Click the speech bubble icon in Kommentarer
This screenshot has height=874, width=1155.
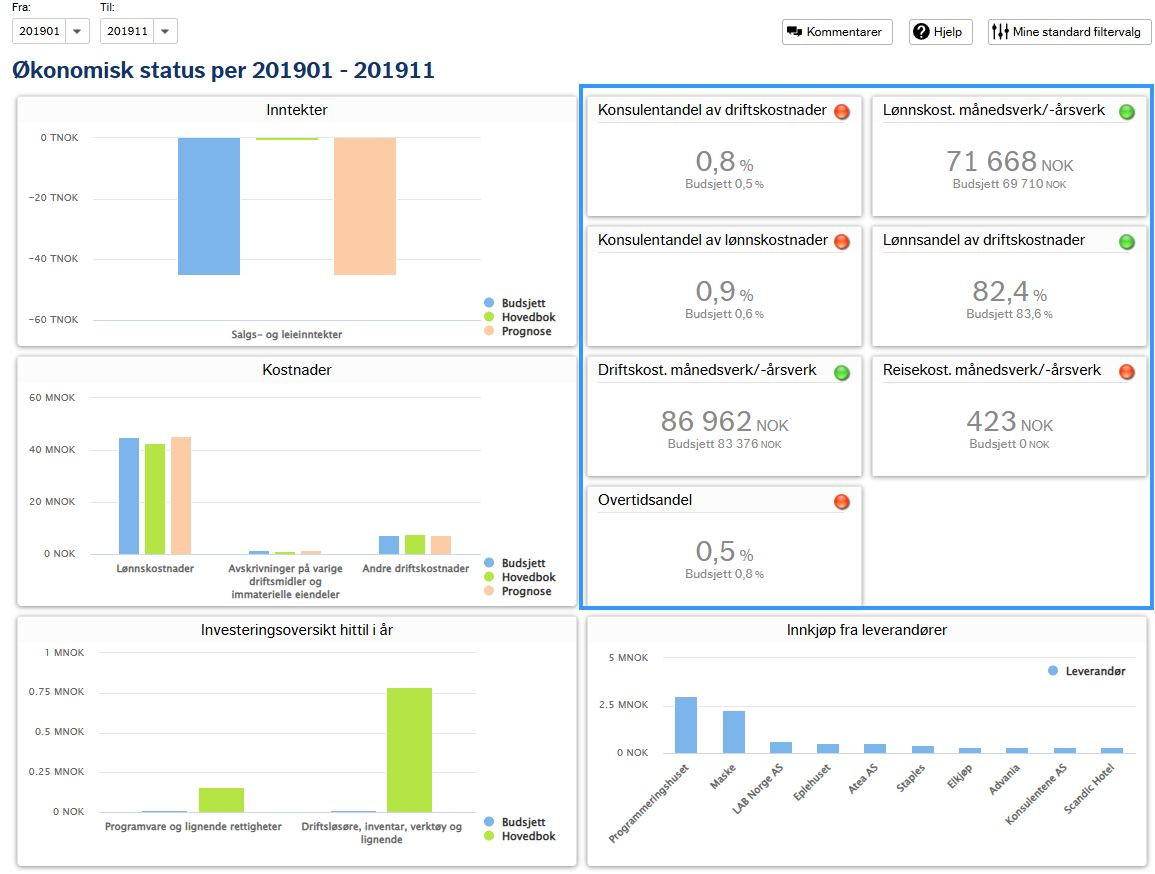pos(794,32)
